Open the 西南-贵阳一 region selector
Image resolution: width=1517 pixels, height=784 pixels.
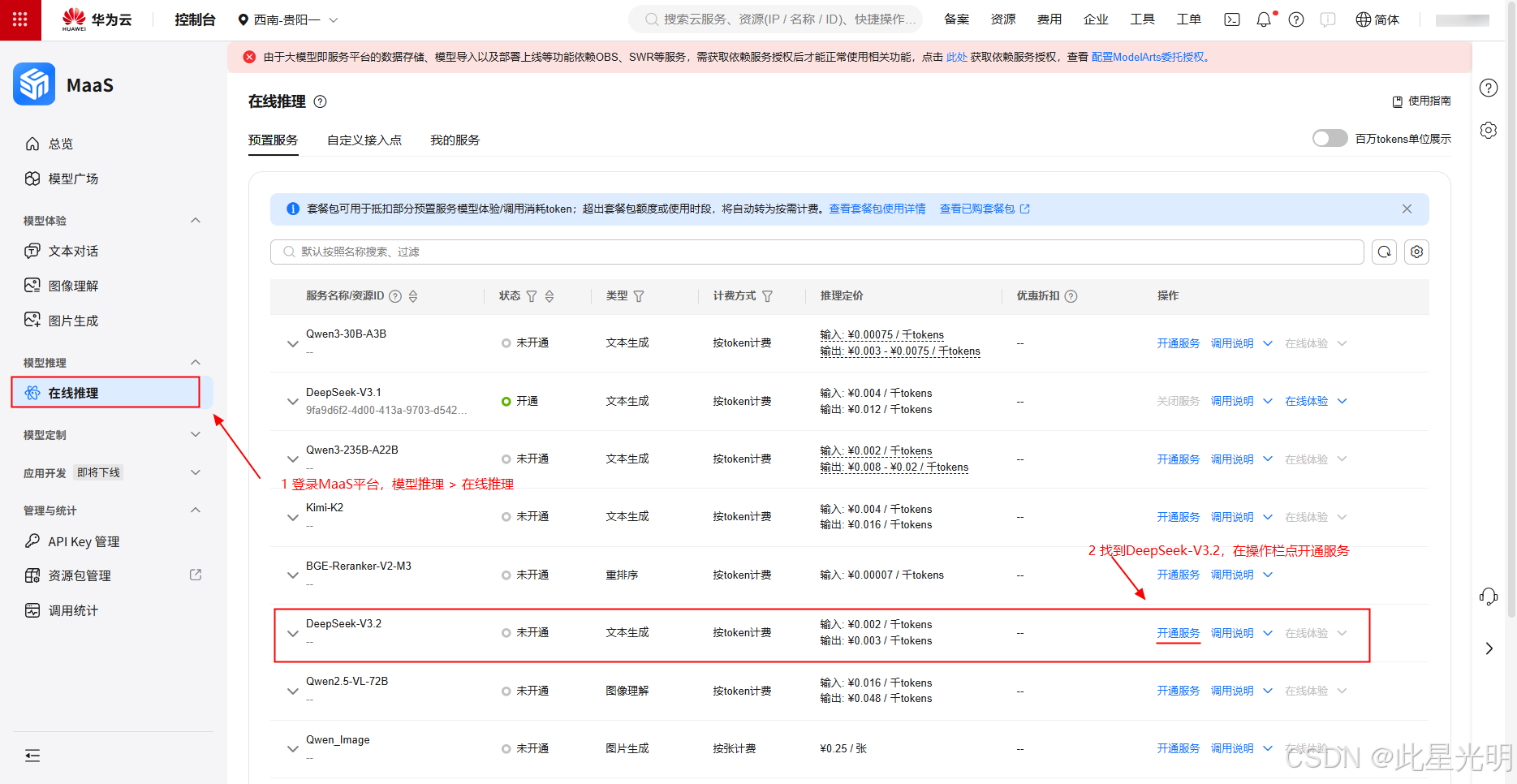coord(286,19)
